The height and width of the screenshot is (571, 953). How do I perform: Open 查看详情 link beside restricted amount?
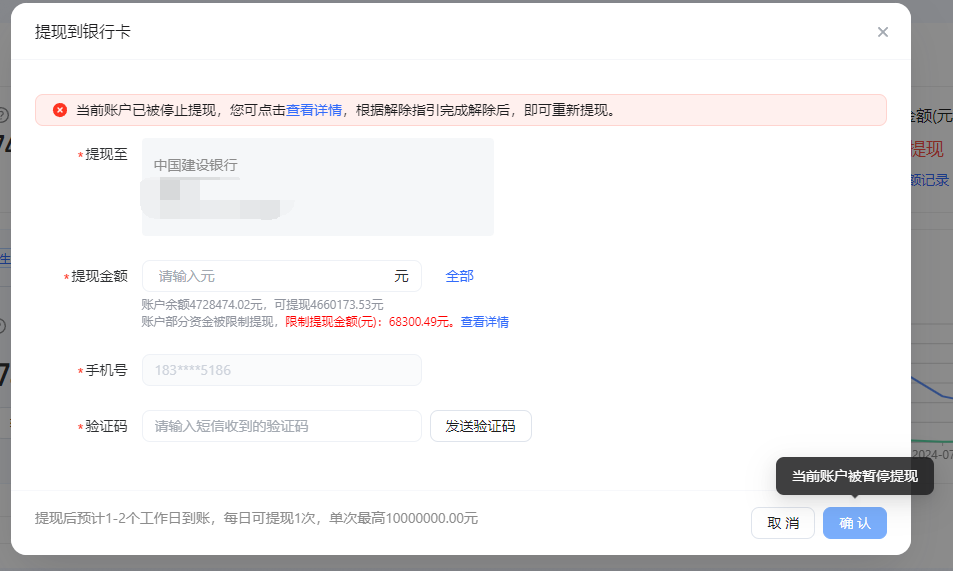tap(484, 322)
